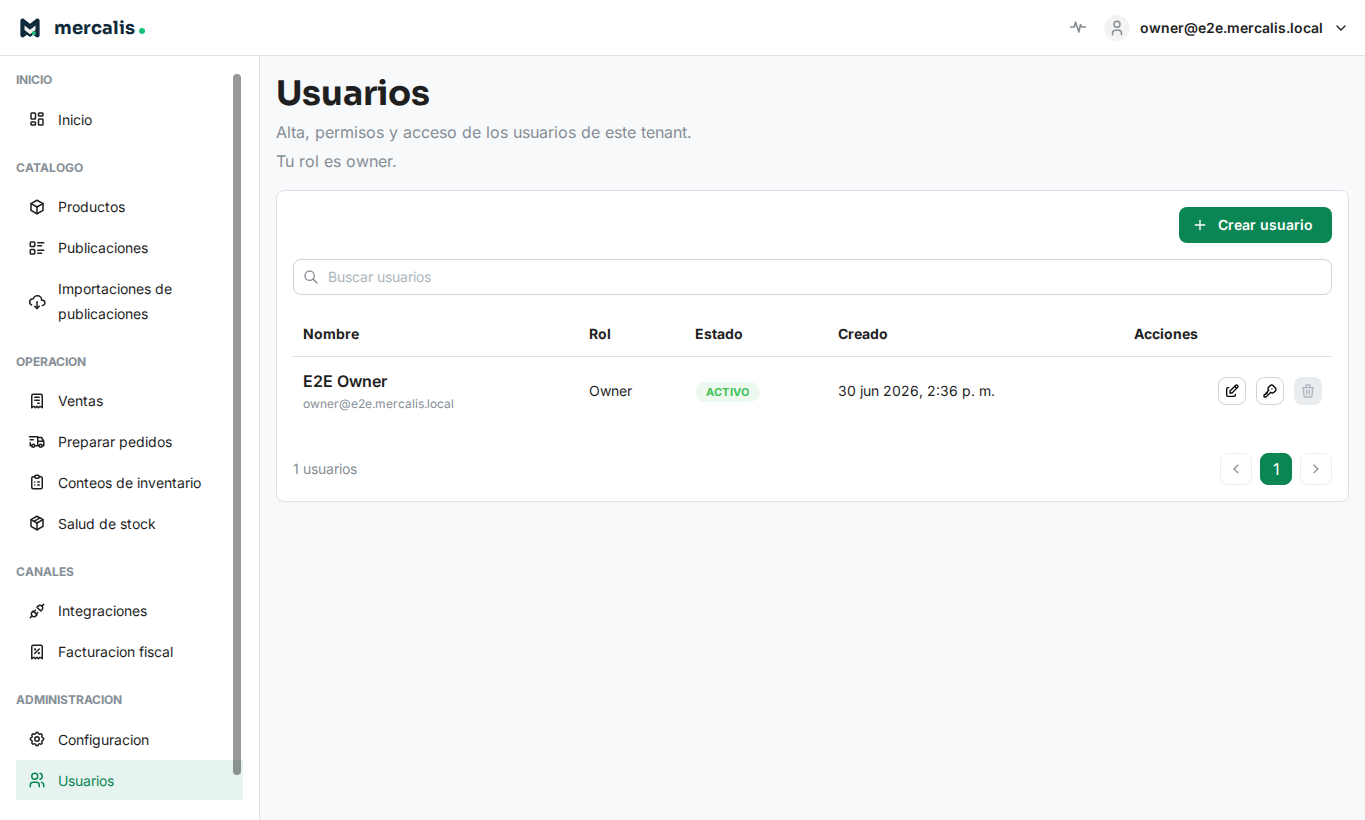Click the user avatar icon in header
The width and height of the screenshot is (1365, 820).
[1117, 28]
